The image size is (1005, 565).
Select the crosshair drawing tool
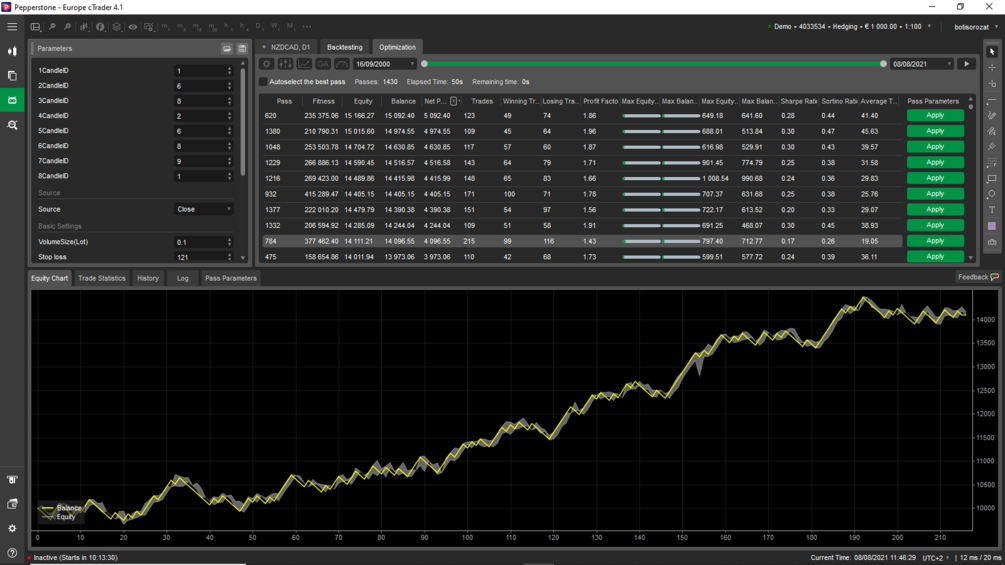point(992,68)
